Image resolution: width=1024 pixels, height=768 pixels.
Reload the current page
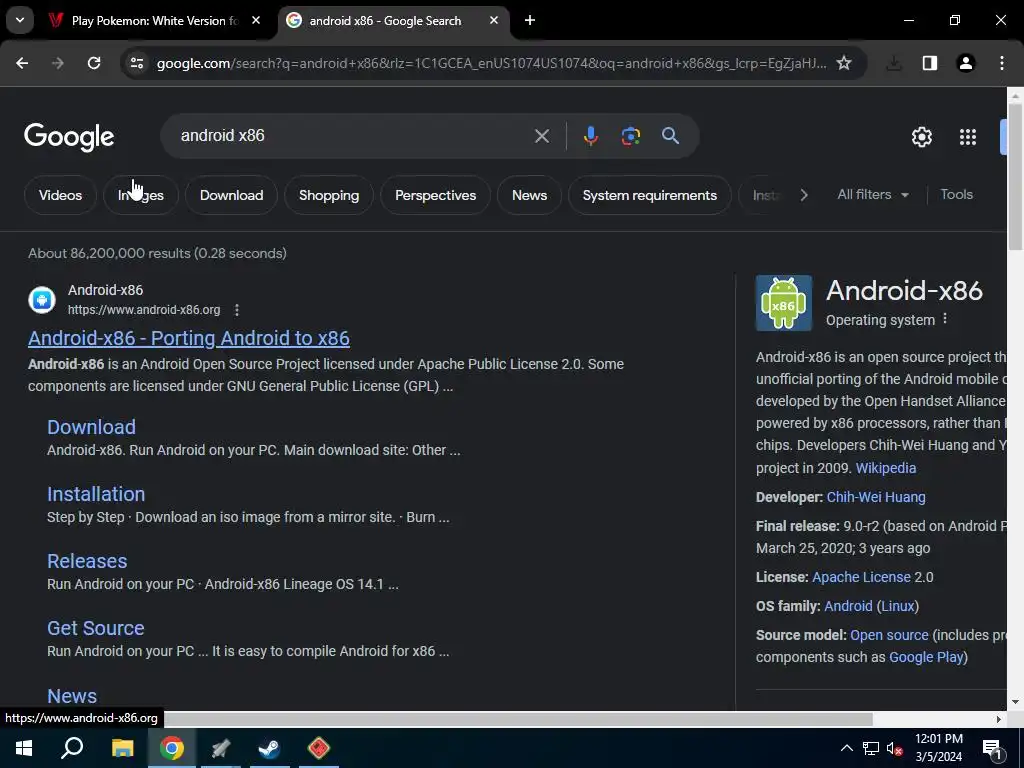point(94,63)
